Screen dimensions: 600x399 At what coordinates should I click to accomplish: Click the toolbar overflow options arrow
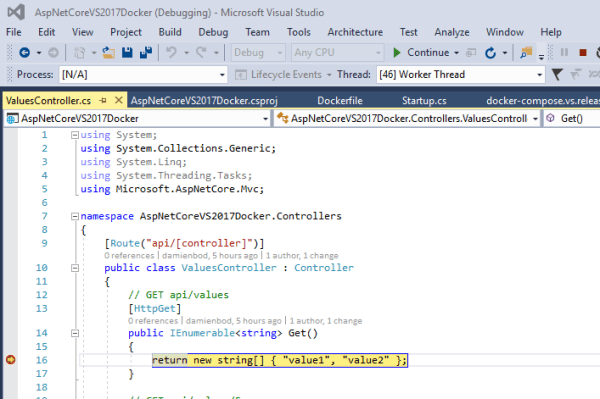tap(541, 57)
